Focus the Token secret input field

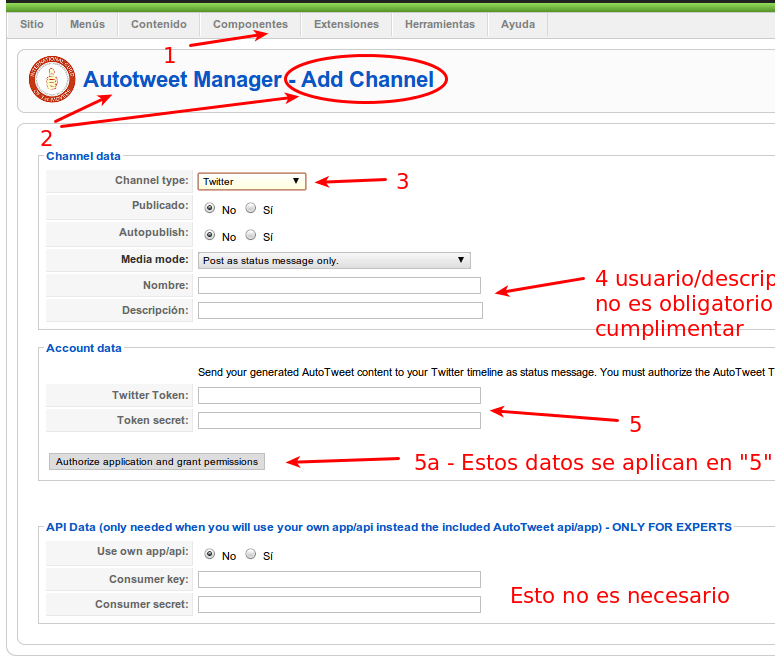(339, 420)
